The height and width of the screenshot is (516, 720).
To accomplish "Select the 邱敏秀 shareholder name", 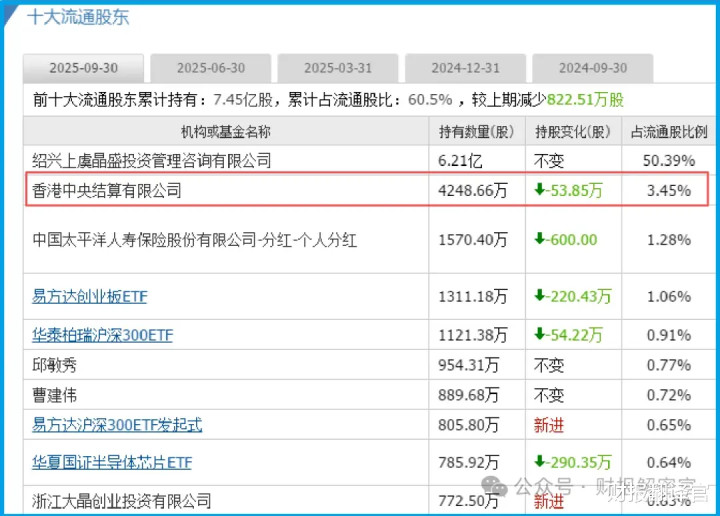I will point(54,365).
